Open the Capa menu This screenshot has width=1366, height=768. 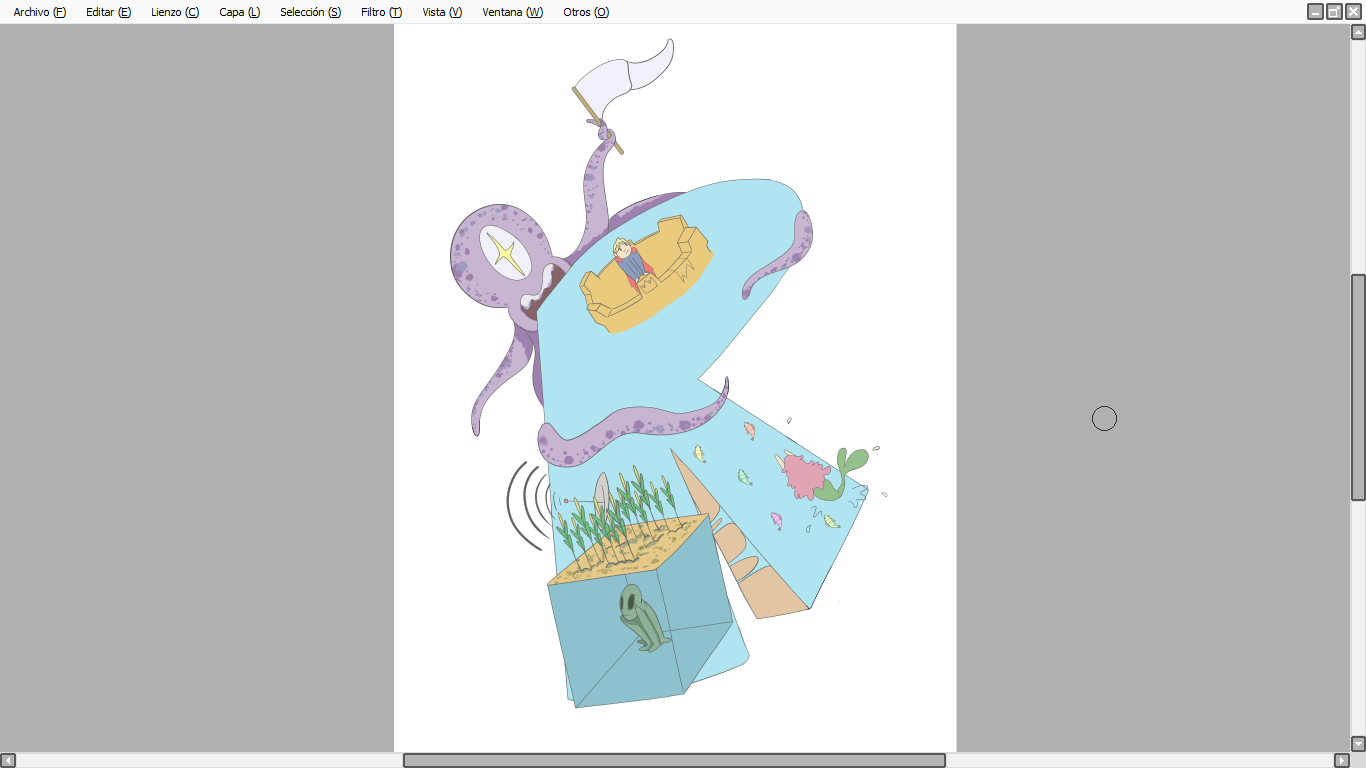[x=240, y=12]
